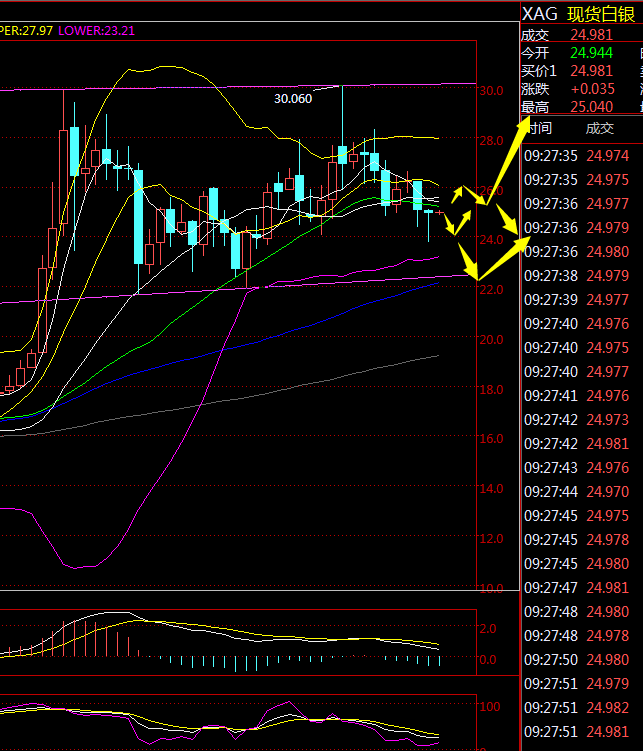
Task: Select tick row 09:27:50 at 24.980
Action: click(x=576, y=660)
